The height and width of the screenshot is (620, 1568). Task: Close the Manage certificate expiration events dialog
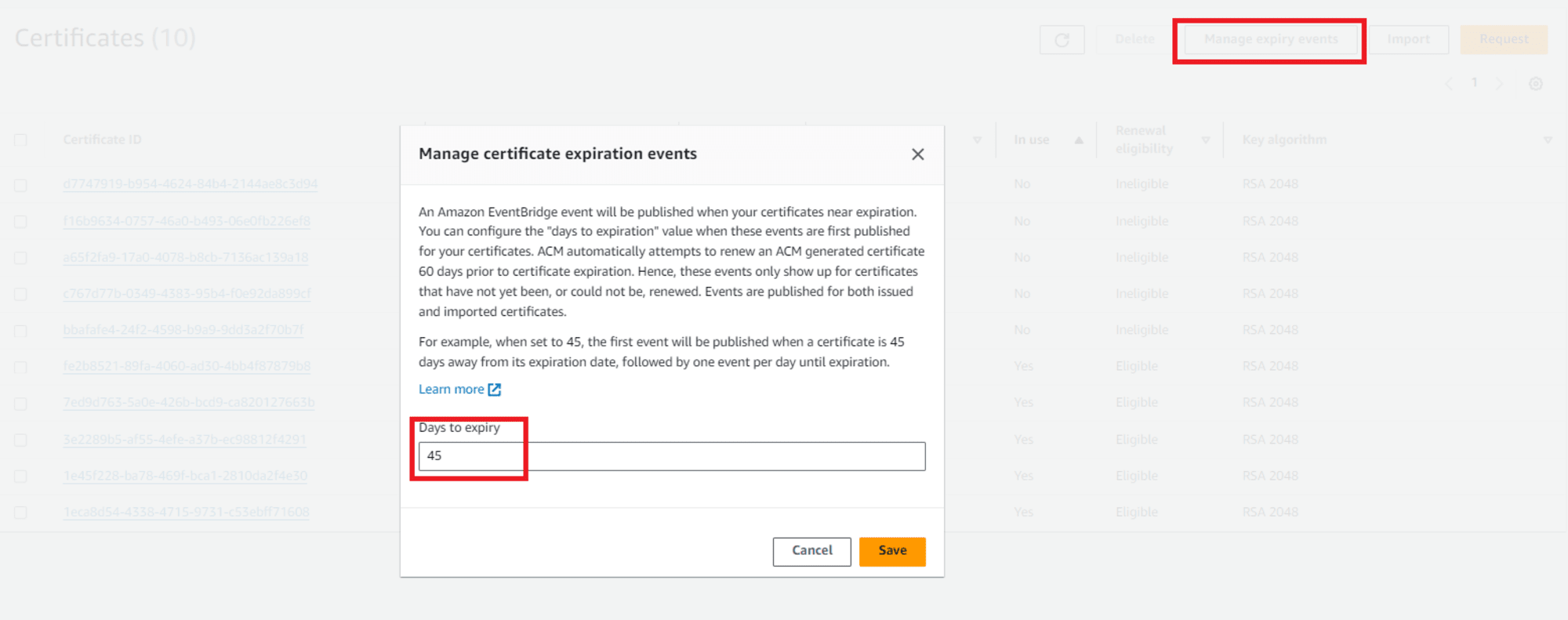917,154
